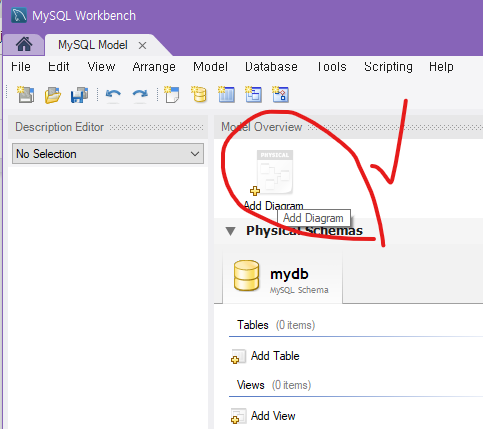Click the mydb database cylinder icon
Screen dimensions: 483x429
click(246, 276)
